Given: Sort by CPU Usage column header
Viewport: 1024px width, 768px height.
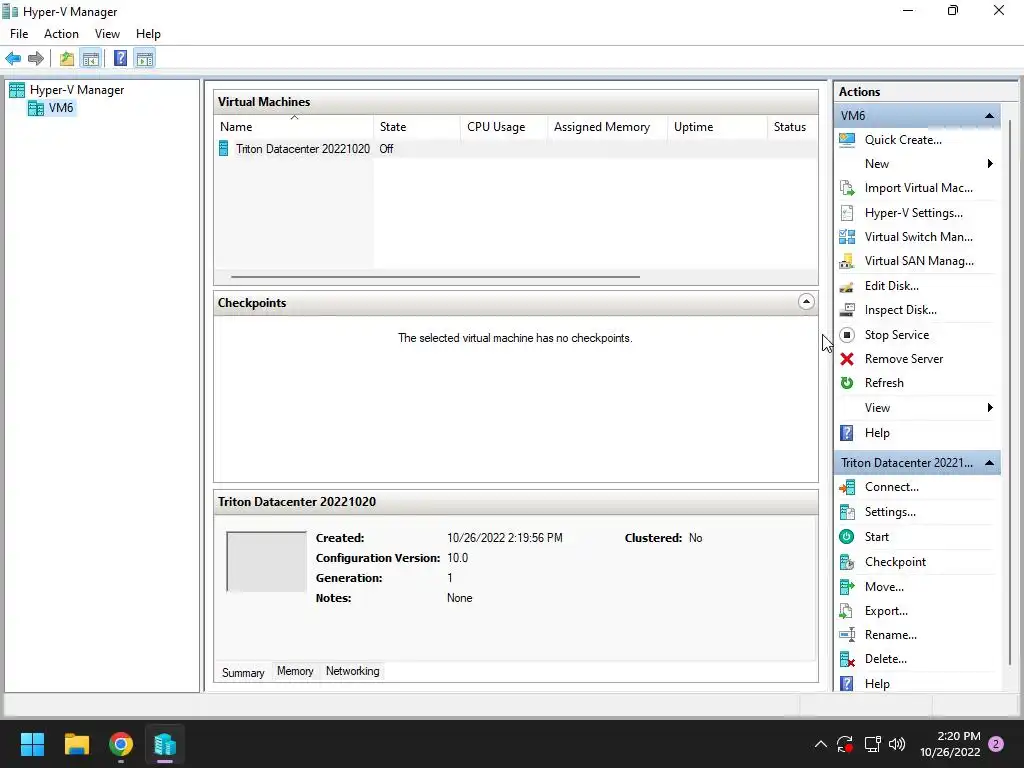Looking at the screenshot, I should point(504,127).
